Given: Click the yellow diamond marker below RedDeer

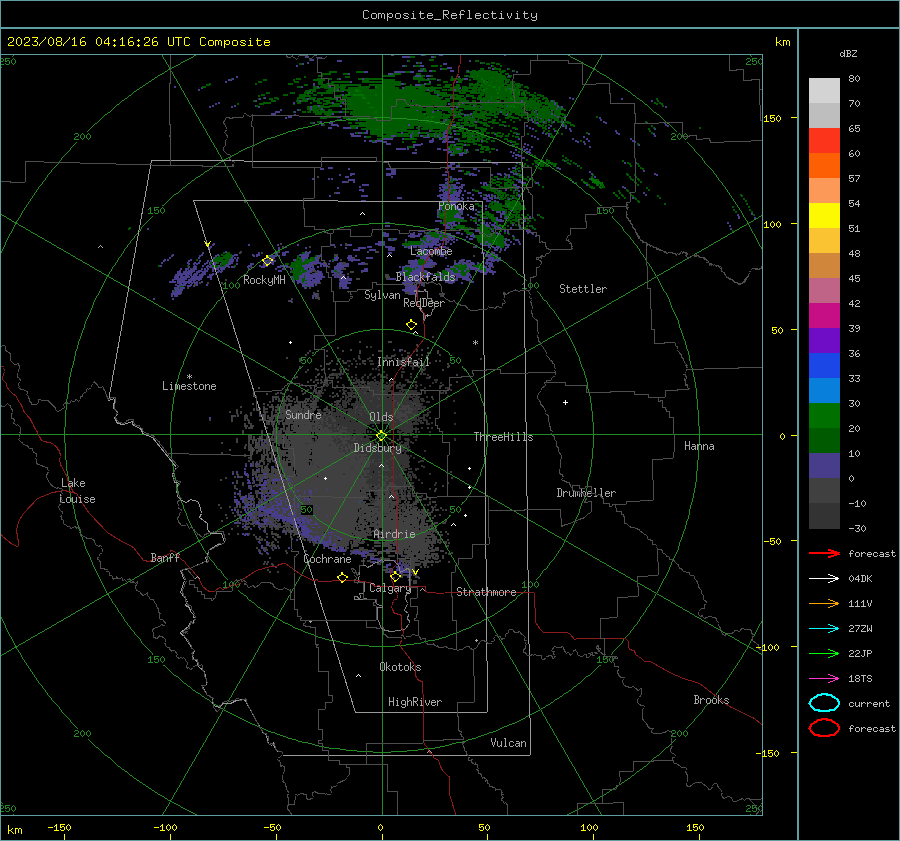Looking at the screenshot, I should pyautogui.click(x=412, y=325).
